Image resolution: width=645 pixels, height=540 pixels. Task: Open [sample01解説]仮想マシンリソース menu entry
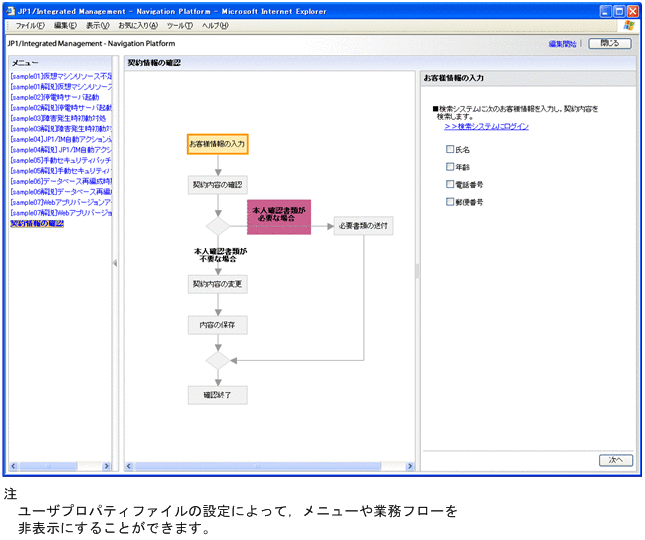click(61, 87)
